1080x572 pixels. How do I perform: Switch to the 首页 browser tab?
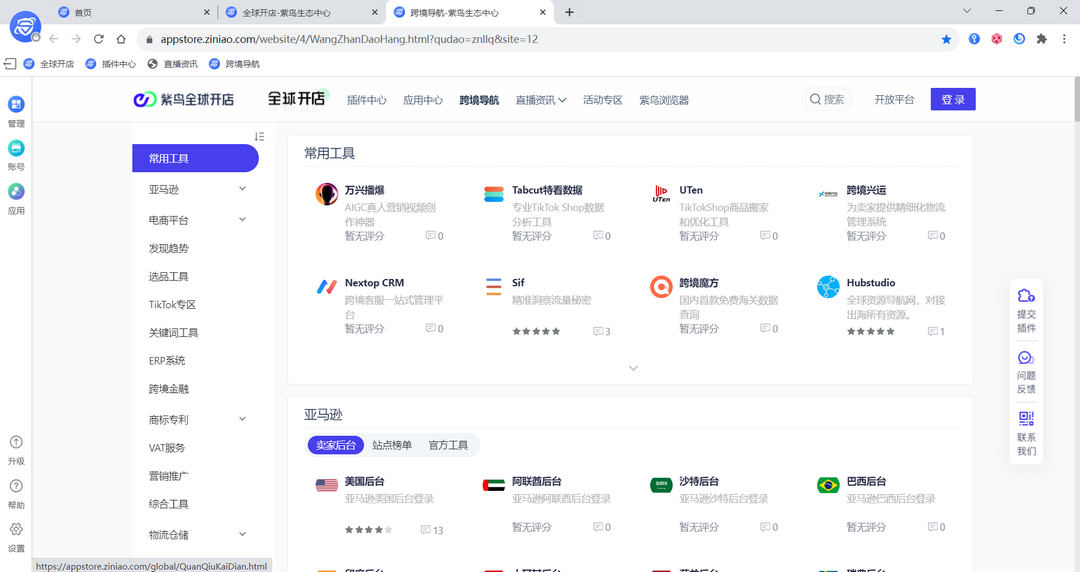(x=134, y=12)
